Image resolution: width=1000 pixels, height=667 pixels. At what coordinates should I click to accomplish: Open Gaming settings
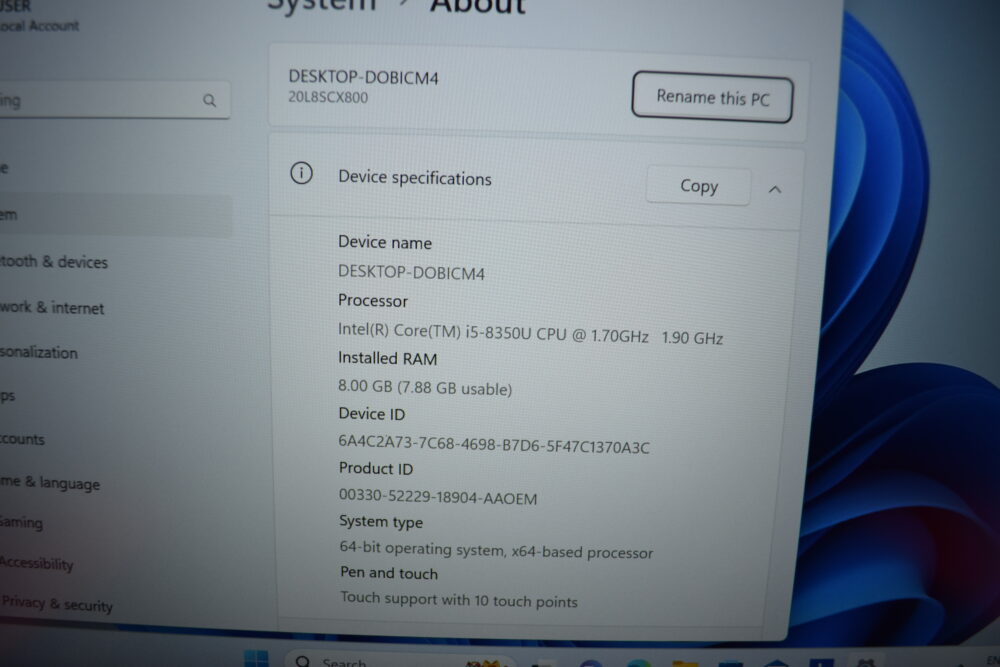[x=22, y=523]
